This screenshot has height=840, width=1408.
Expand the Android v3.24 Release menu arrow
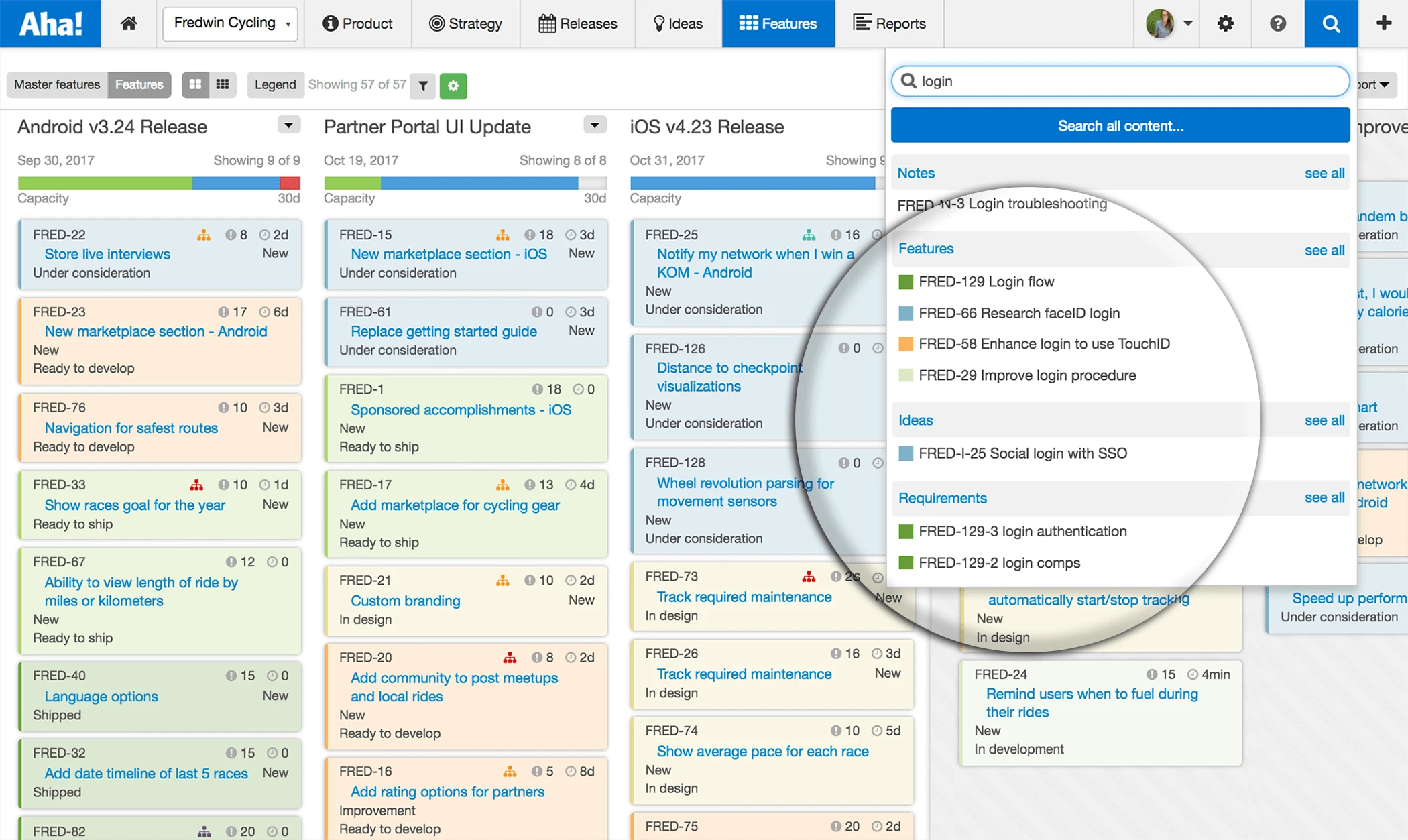(288, 125)
